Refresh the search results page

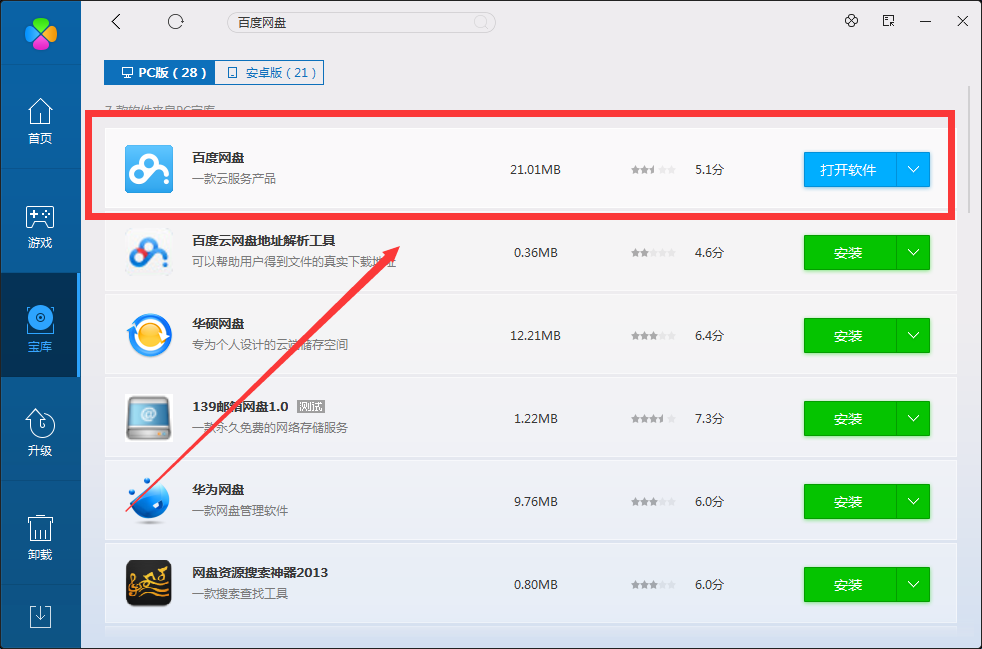pos(175,22)
